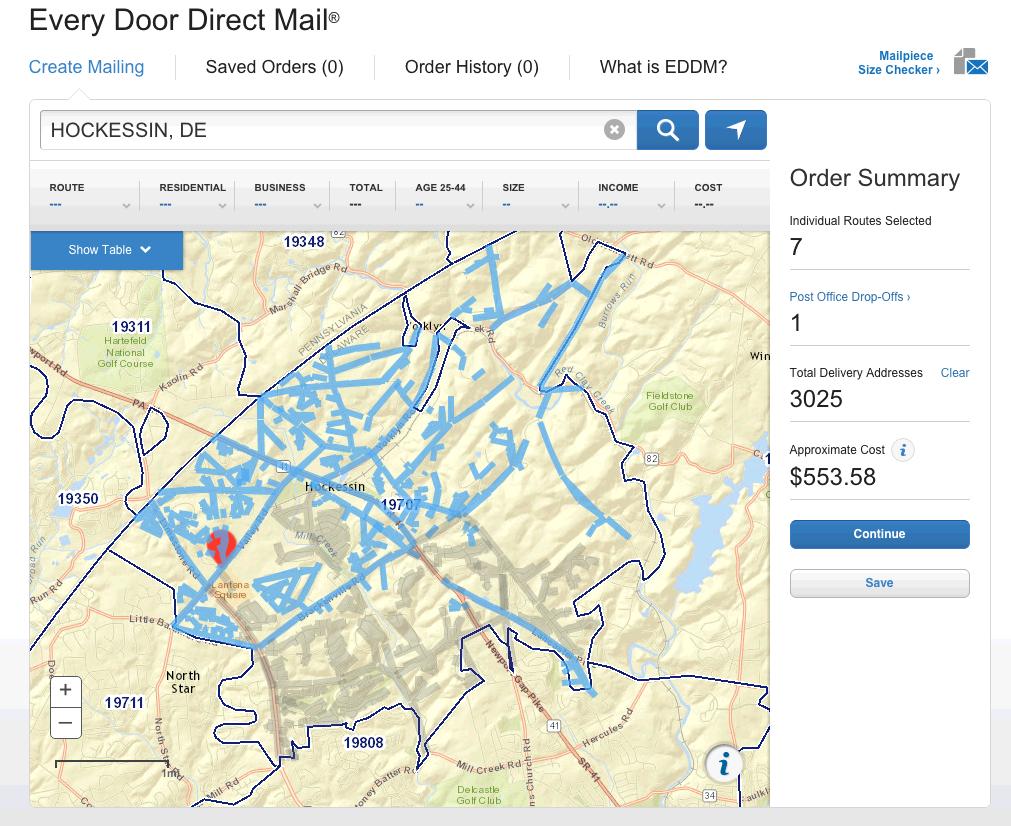Open the Post Office Drop-Offs link
1011x826 pixels.
coord(850,297)
